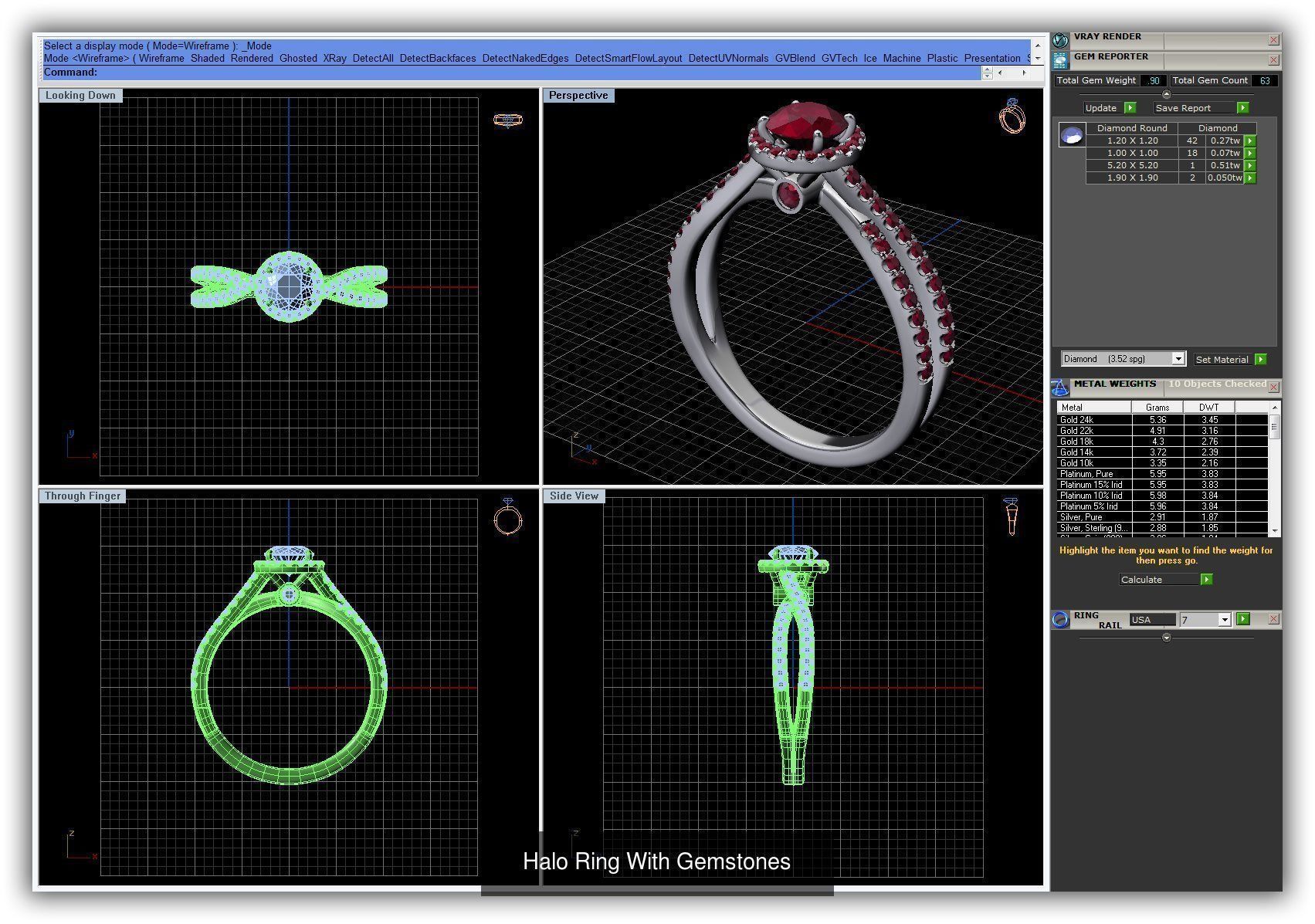The image size is (1315, 924).
Task: Click ring icon in Side View viewport
Action: (1012, 516)
